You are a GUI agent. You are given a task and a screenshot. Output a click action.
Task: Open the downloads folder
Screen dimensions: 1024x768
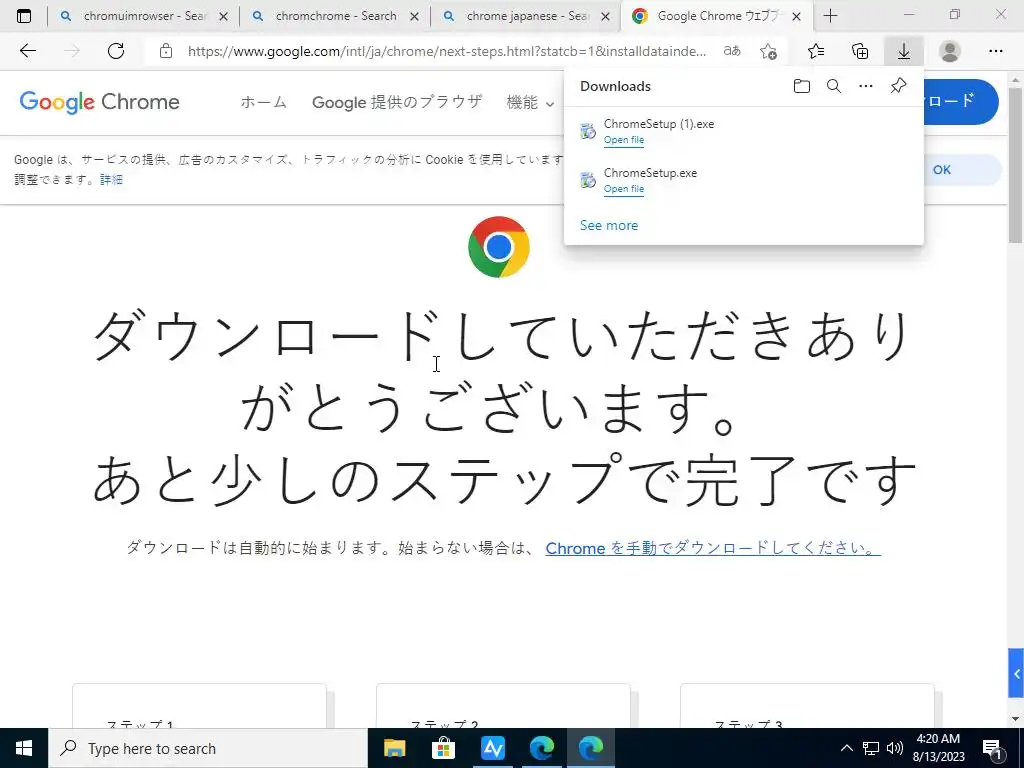tap(802, 86)
